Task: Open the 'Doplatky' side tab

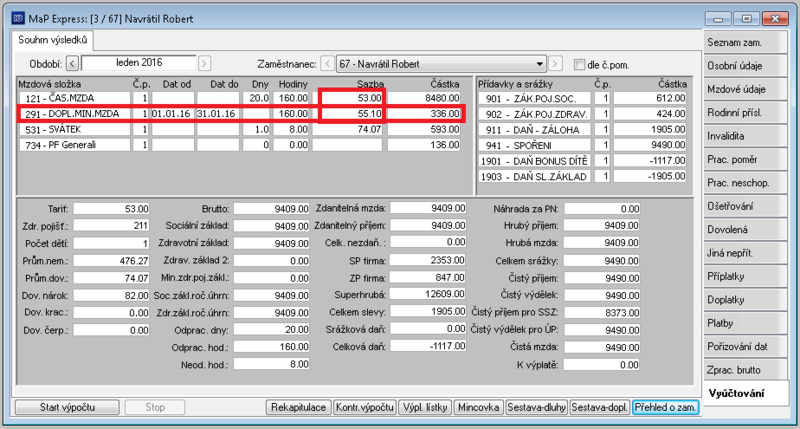Action: (744, 300)
